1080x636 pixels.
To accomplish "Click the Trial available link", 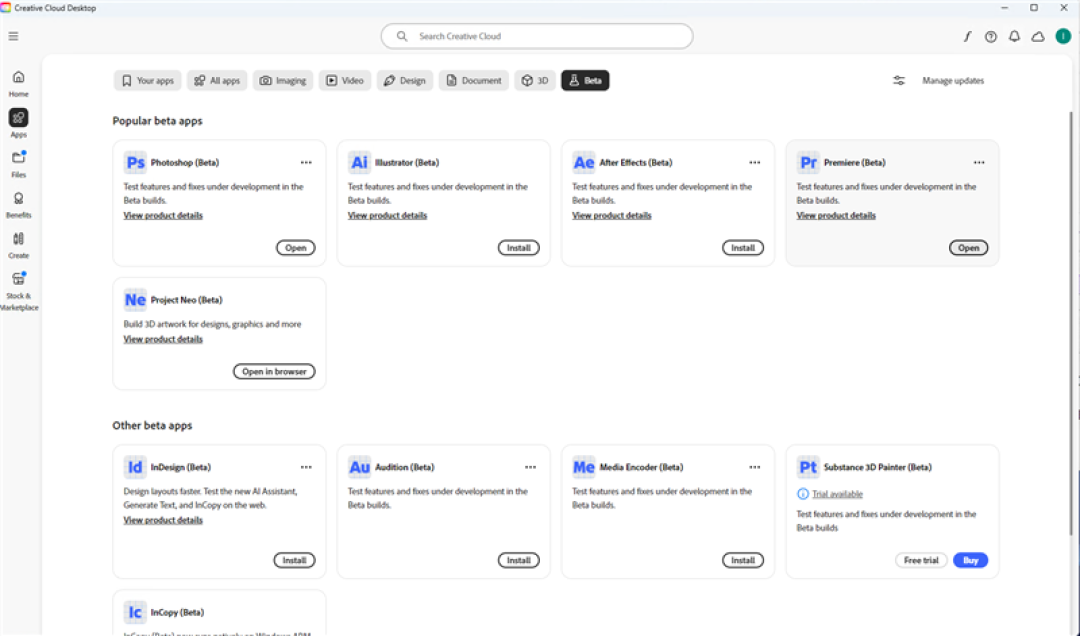I will tap(837, 494).
